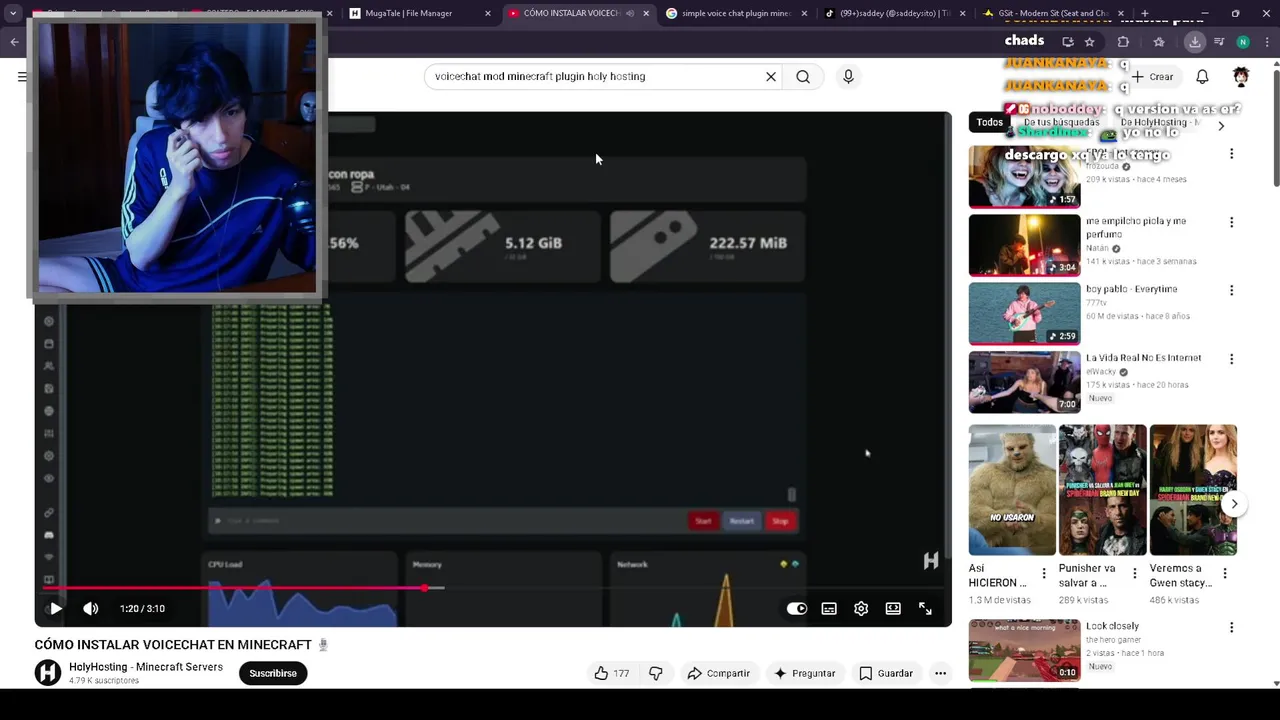The width and height of the screenshot is (1280, 720).
Task: Mute the tab via speaker icon on YouTube tab
Action: (x=630, y=13)
